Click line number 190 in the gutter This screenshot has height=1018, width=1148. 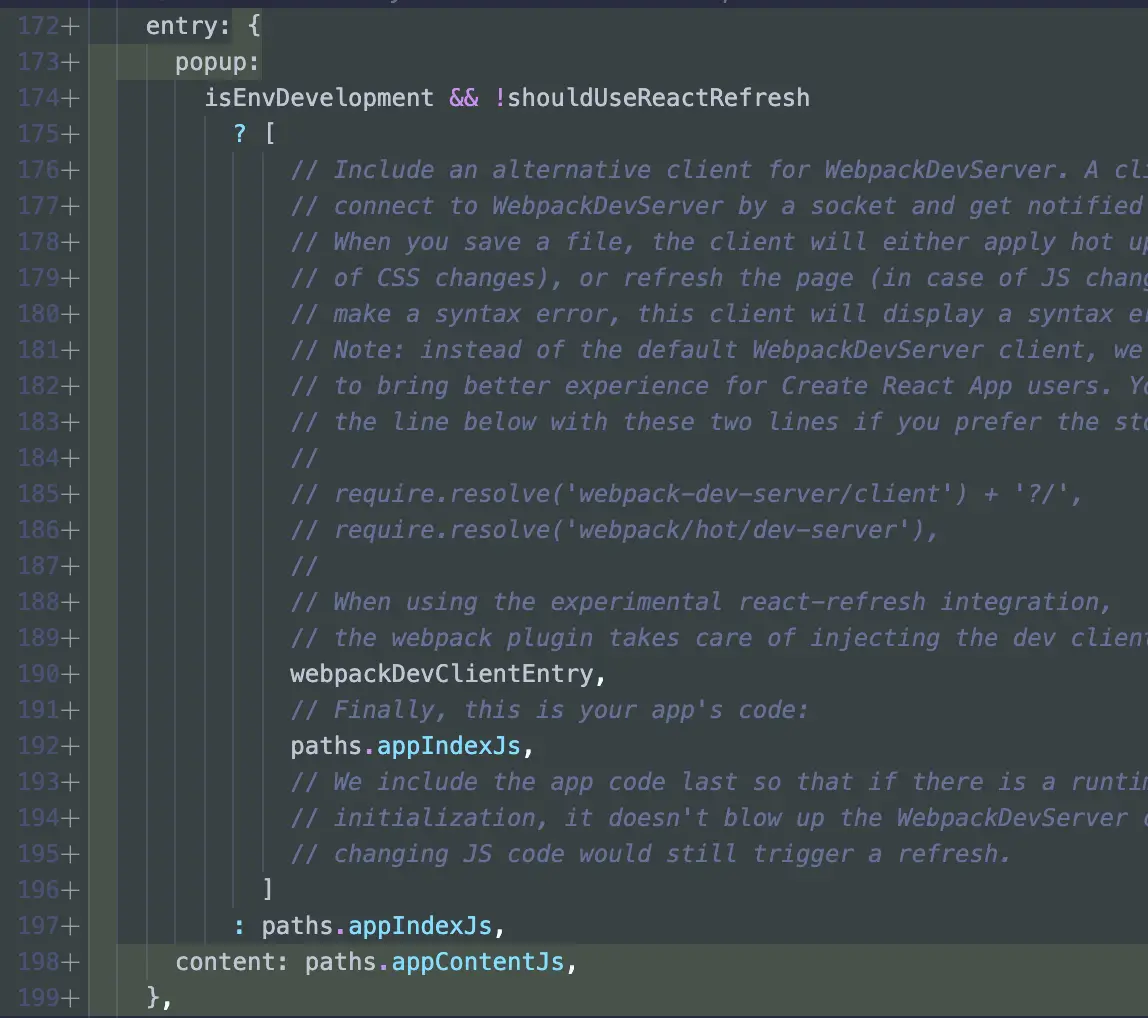pos(39,675)
